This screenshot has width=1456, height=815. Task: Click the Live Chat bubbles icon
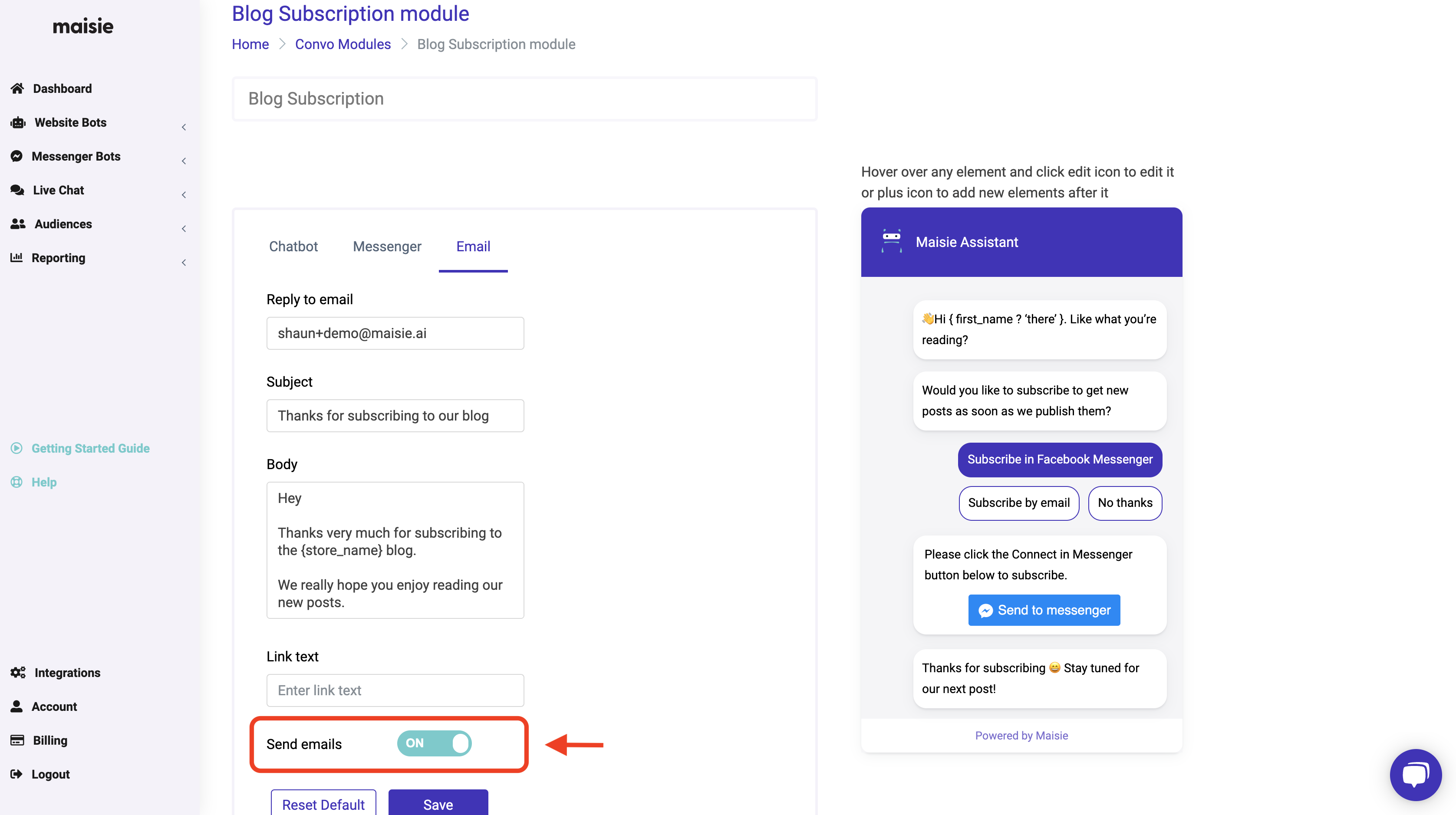pos(17,191)
